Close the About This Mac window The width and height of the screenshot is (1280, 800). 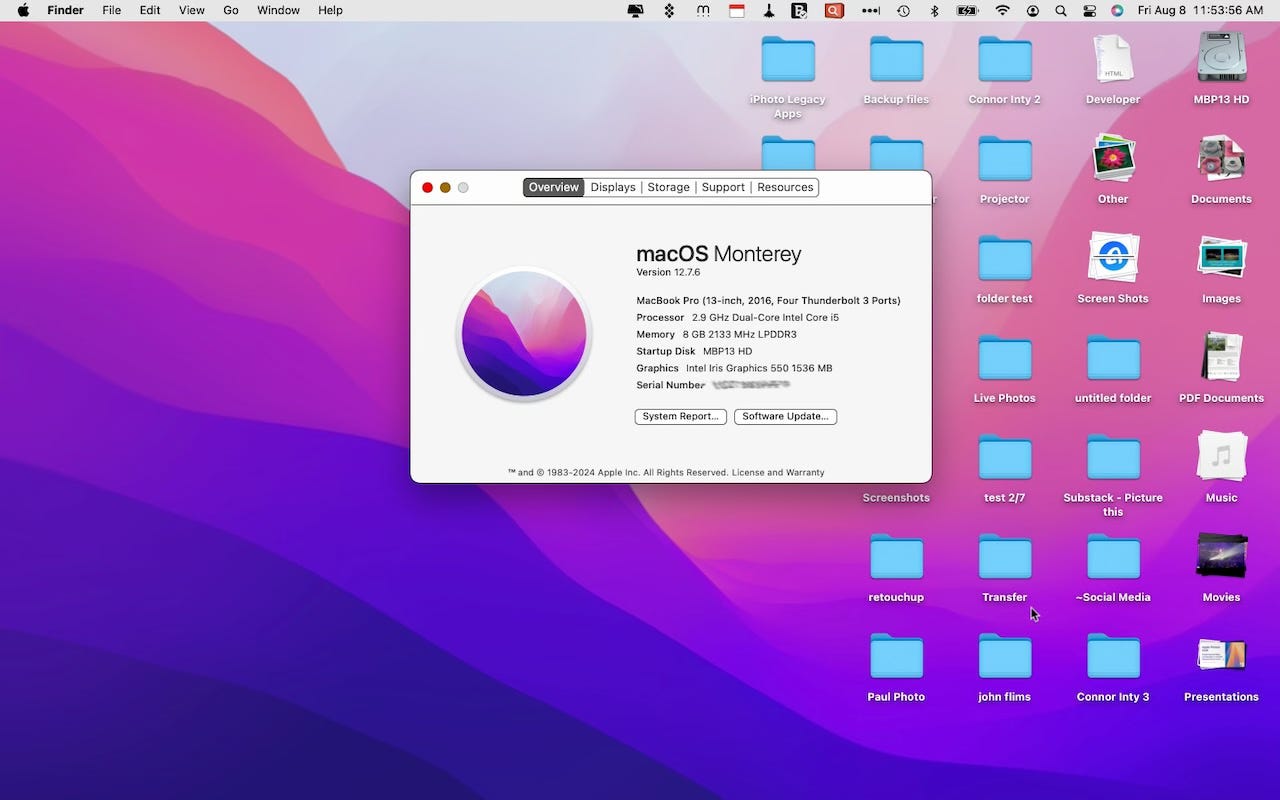[428, 187]
